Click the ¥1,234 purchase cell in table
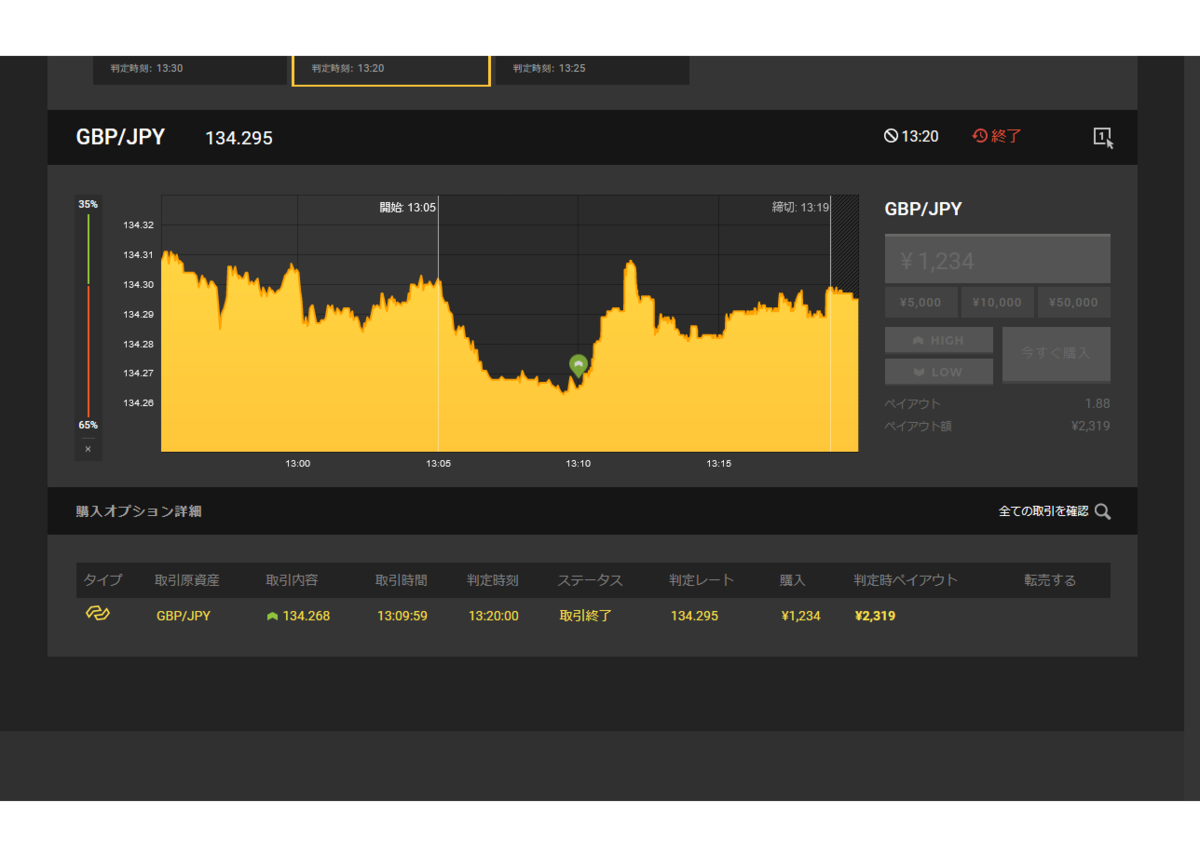Viewport: 1200px width, 856px height. [801, 616]
